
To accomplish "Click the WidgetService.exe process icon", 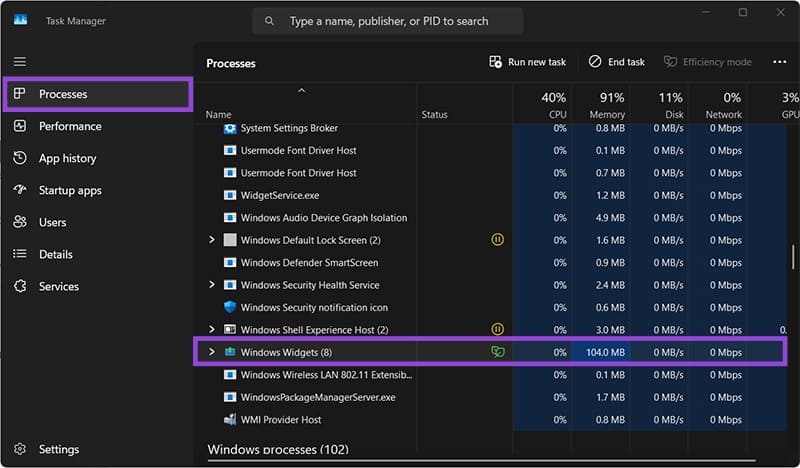I will coord(230,195).
